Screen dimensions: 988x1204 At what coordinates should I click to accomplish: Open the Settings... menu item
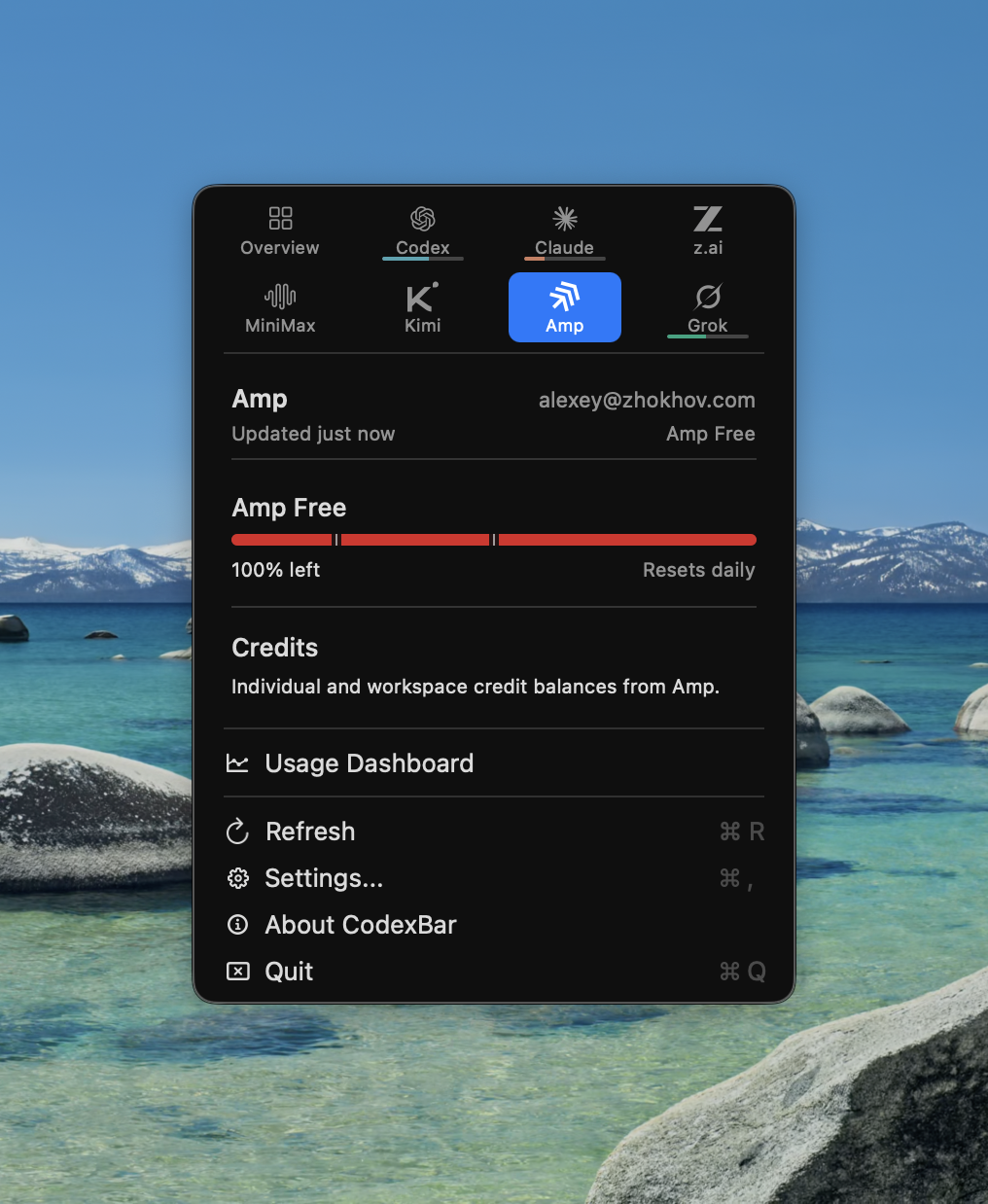coord(494,878)
